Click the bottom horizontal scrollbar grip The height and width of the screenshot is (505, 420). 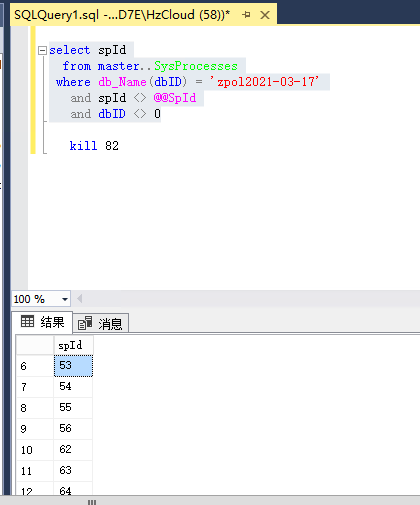(x=92, y=502)
